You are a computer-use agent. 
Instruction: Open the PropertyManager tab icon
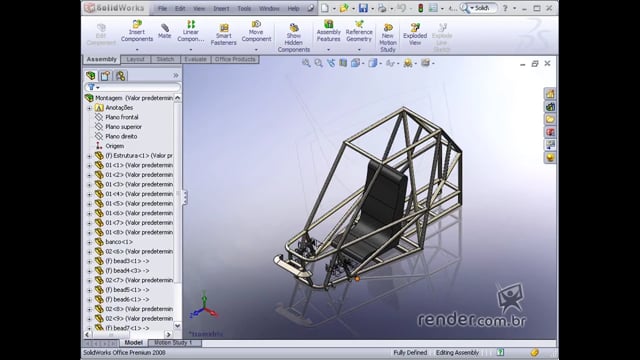click(105, 76)
